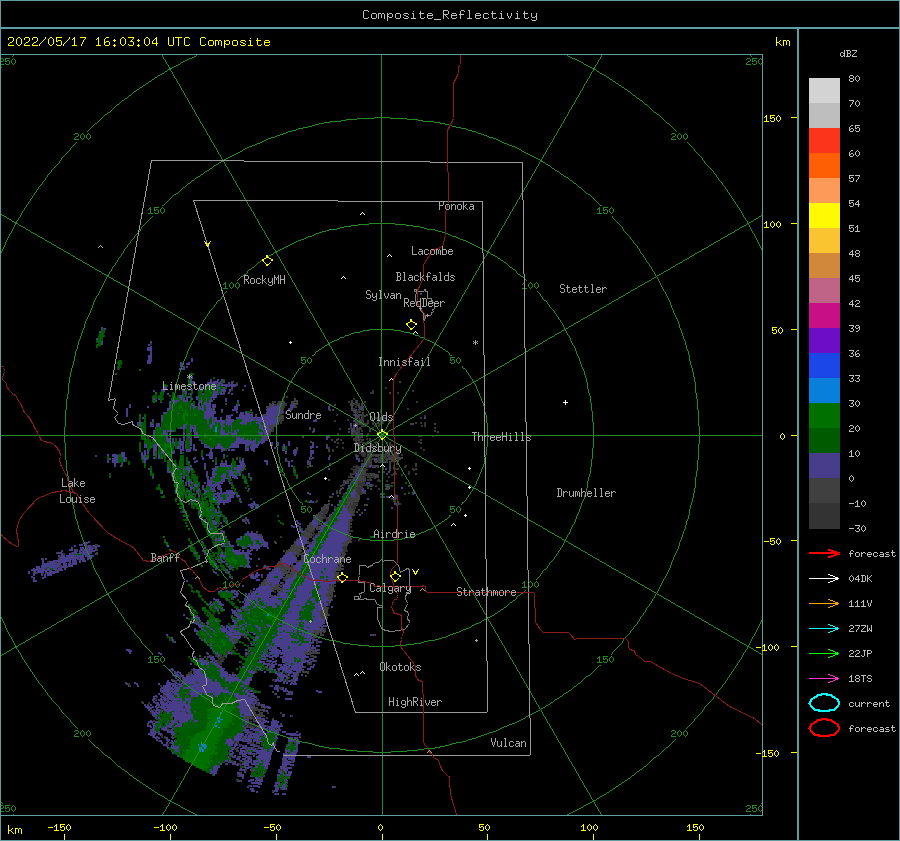Click the 2022/05/17 16:03:04 UTC timestamp
The image size is (900, 841).
click(x=138, y=42)
